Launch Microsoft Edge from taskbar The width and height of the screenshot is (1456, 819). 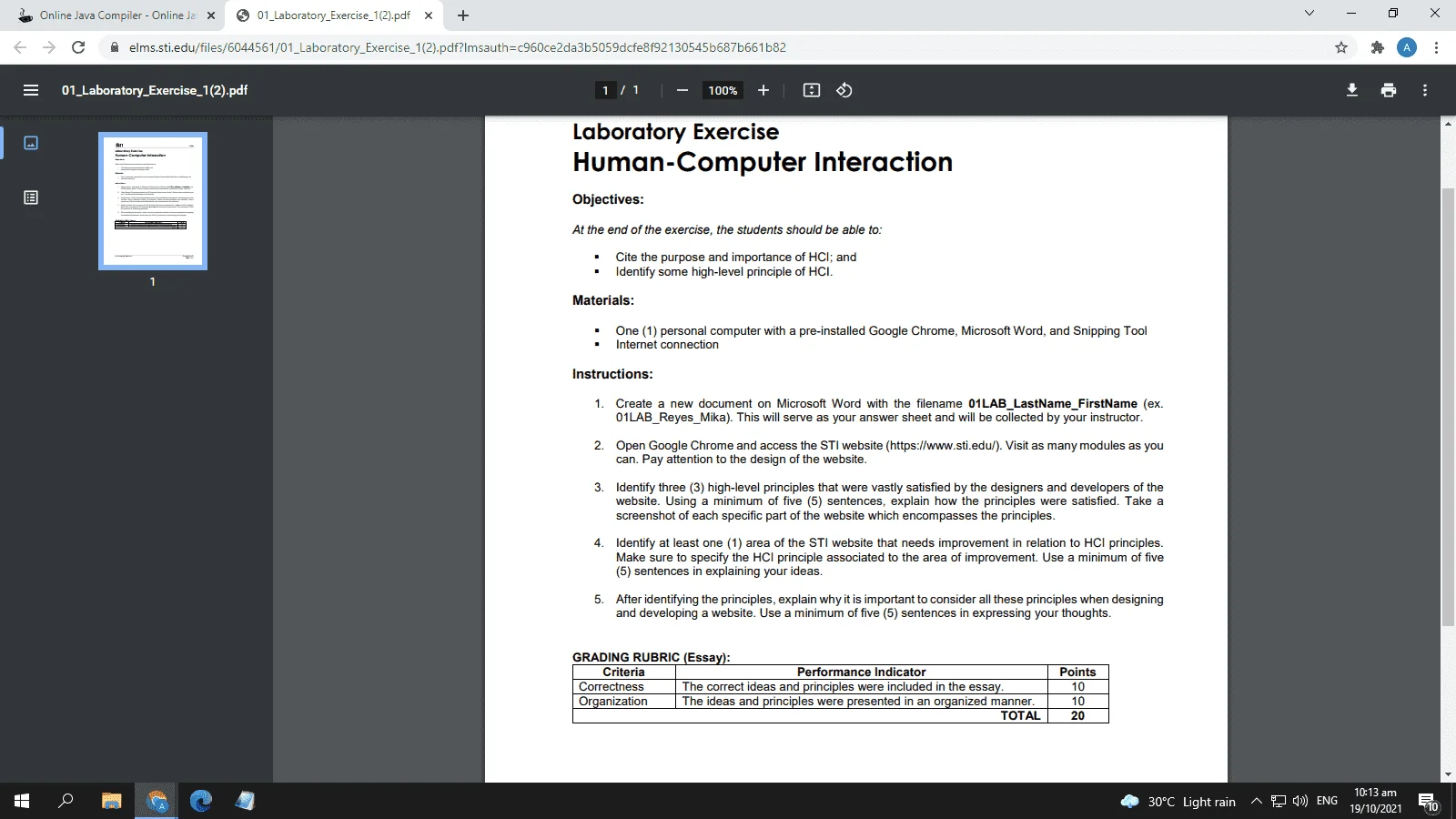(x=201, y=801)
